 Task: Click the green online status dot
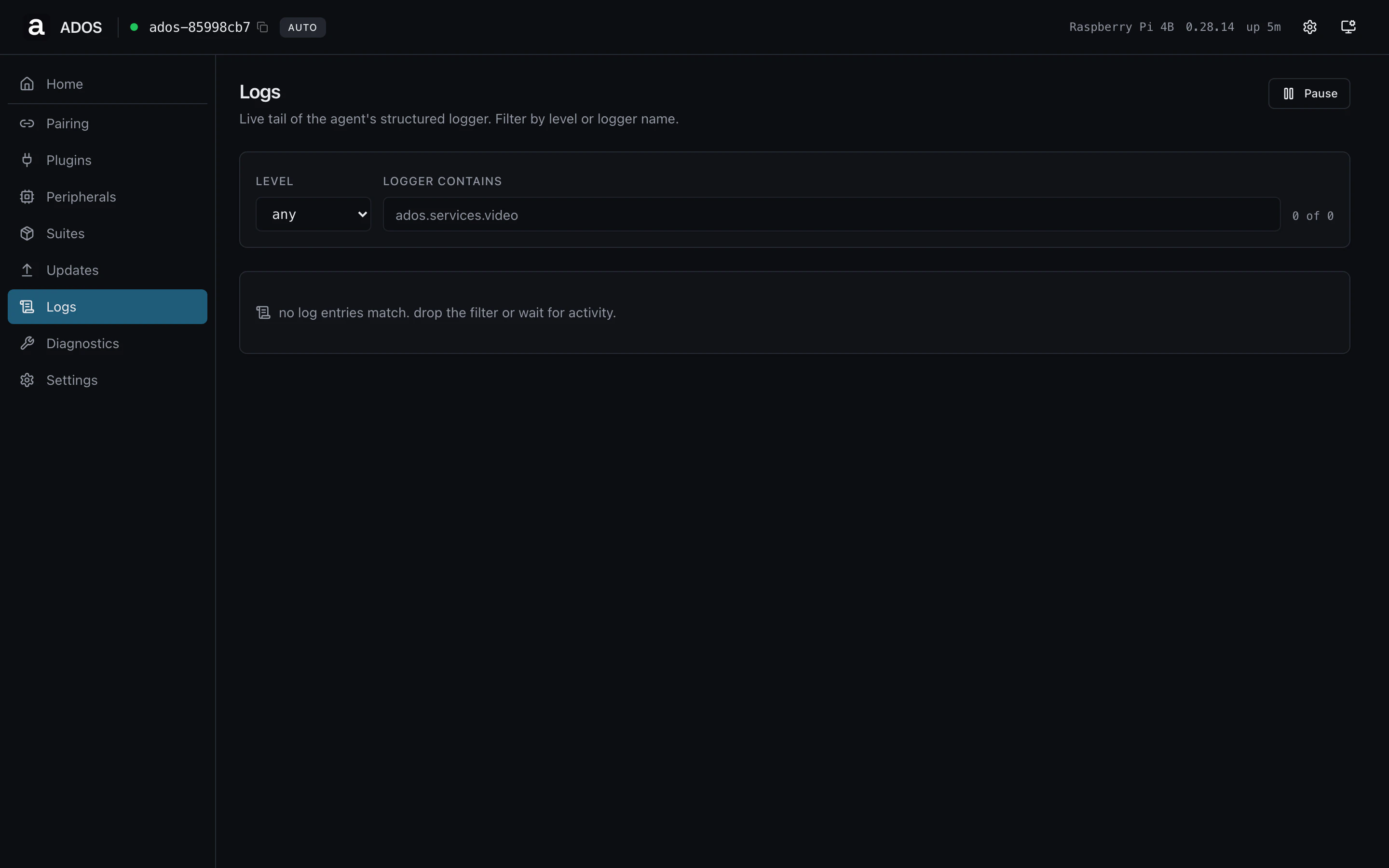(134, 27)
